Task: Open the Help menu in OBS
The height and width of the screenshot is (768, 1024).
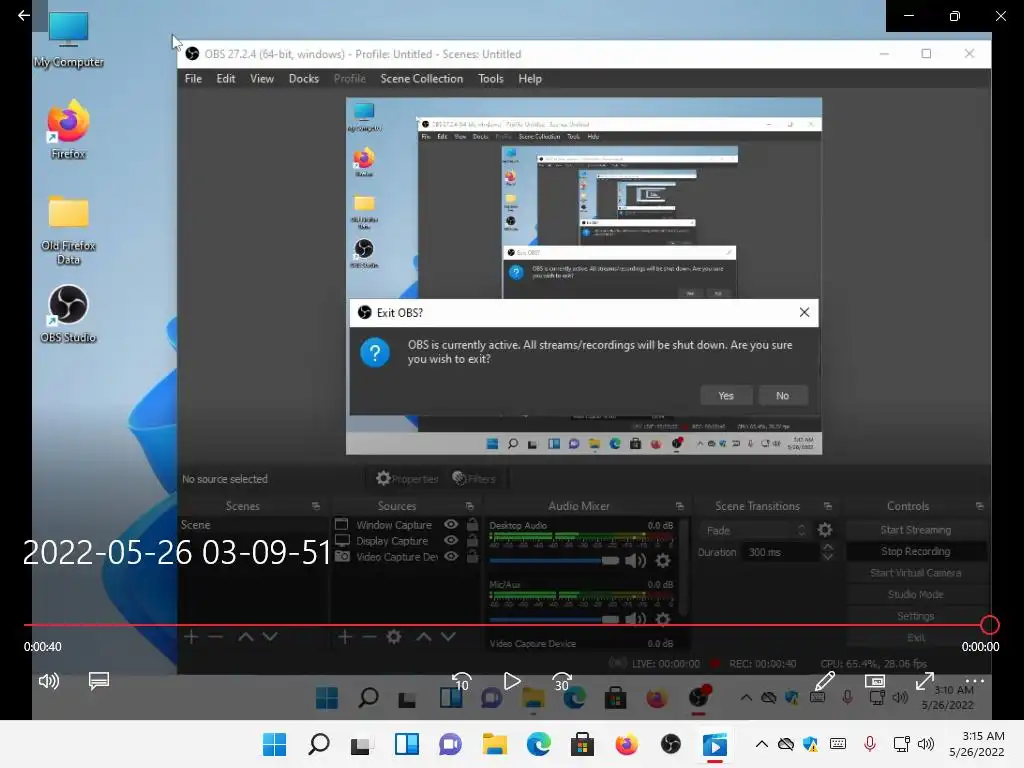Action: coord(530,78)
